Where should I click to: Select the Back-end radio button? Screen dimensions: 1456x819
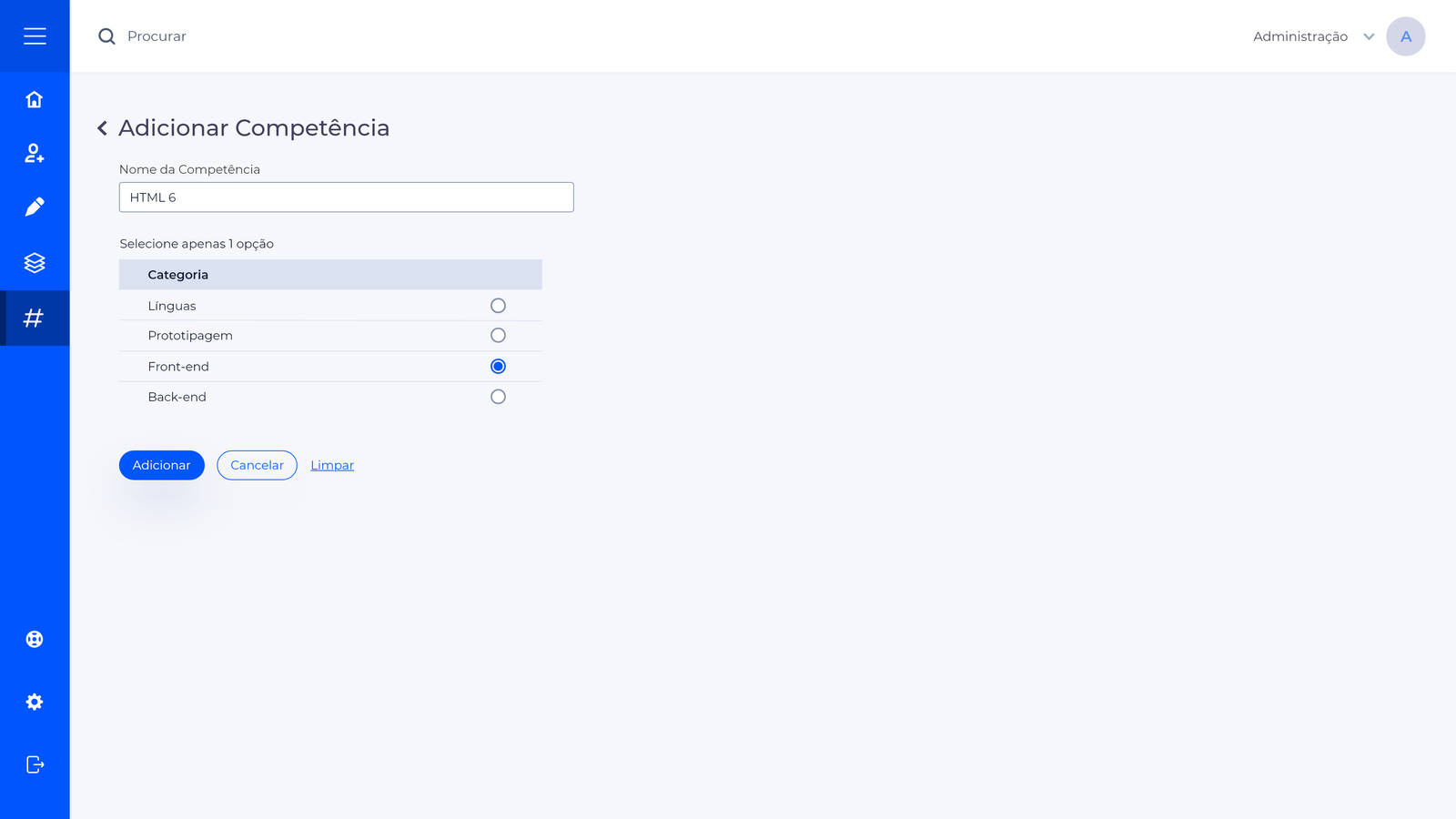click(x=498, y=397)
